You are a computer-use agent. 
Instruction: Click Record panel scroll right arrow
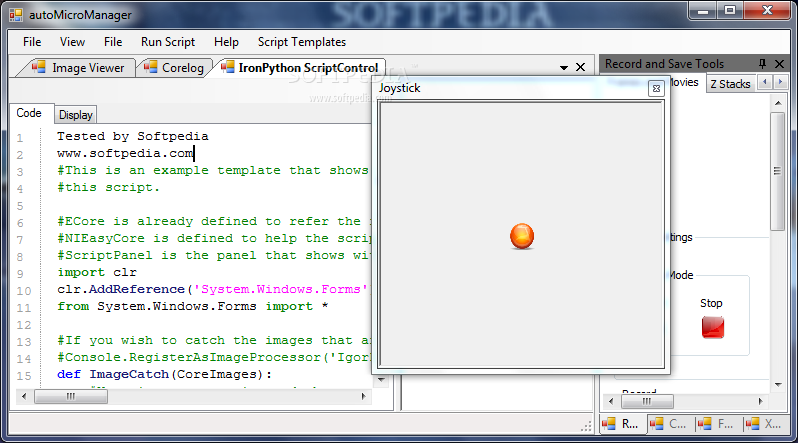click(761, 401)
